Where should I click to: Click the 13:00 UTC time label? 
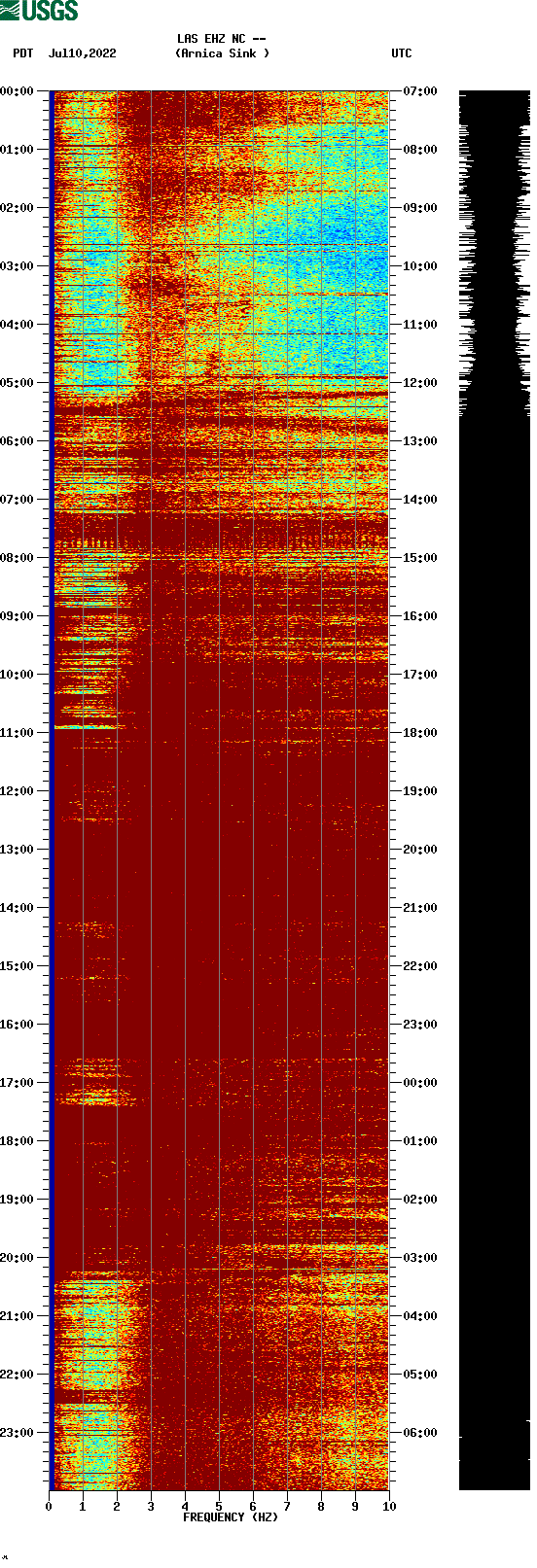pyautogui.click(x=420, y=441)
